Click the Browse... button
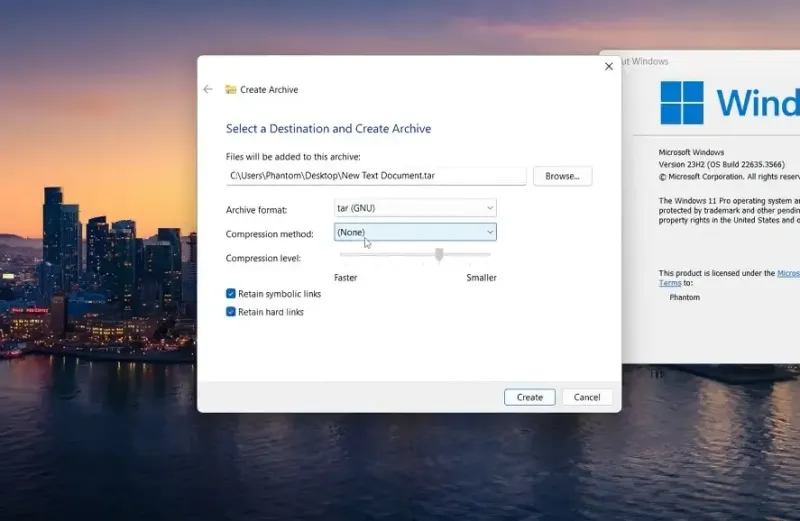 pyautogui.click(x=562, y=176)
